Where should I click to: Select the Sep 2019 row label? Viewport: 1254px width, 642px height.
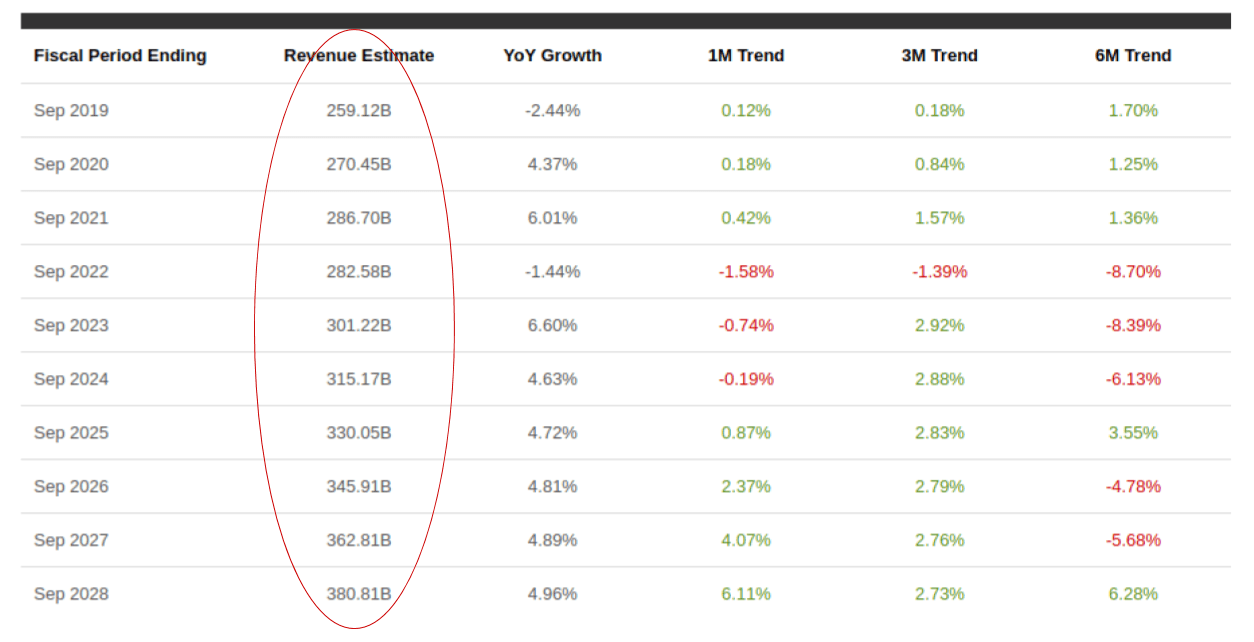pos(71,111)
